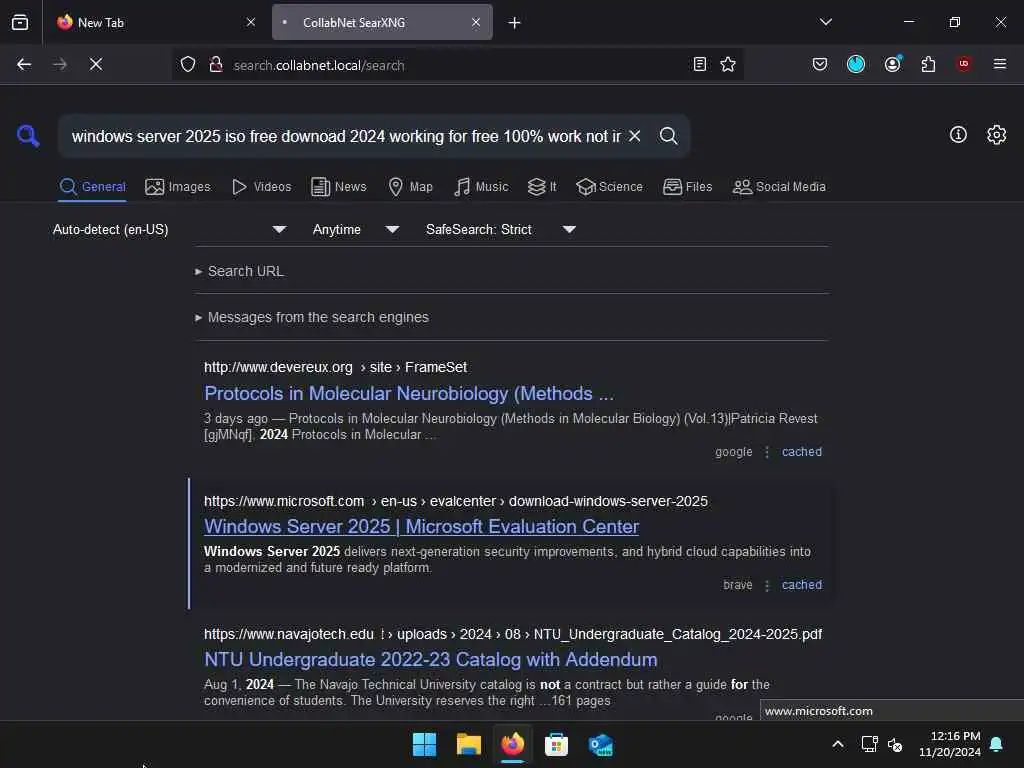
Task: Switch to the Social Media category
Action: [779, 187]
